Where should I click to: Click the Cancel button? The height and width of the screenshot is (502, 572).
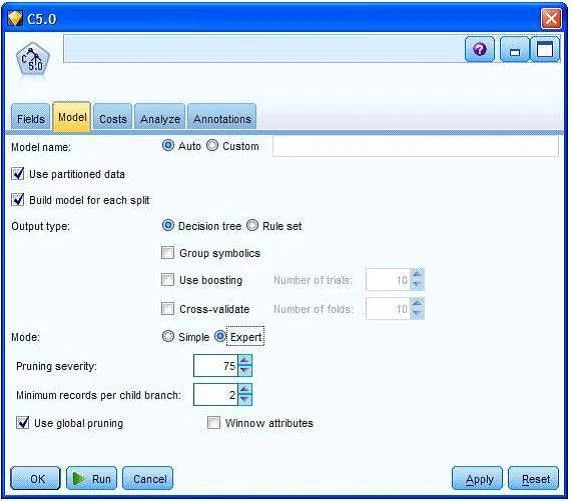coord(148,478)
